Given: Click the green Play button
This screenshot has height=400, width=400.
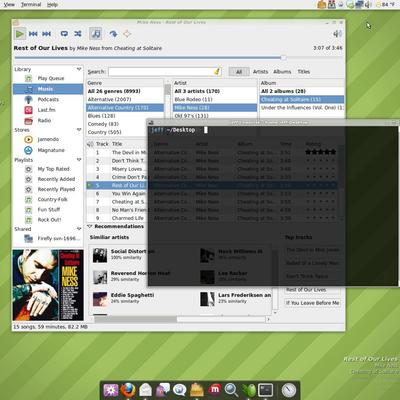Looking at the screenshot, I should click(x=20, y=34).
